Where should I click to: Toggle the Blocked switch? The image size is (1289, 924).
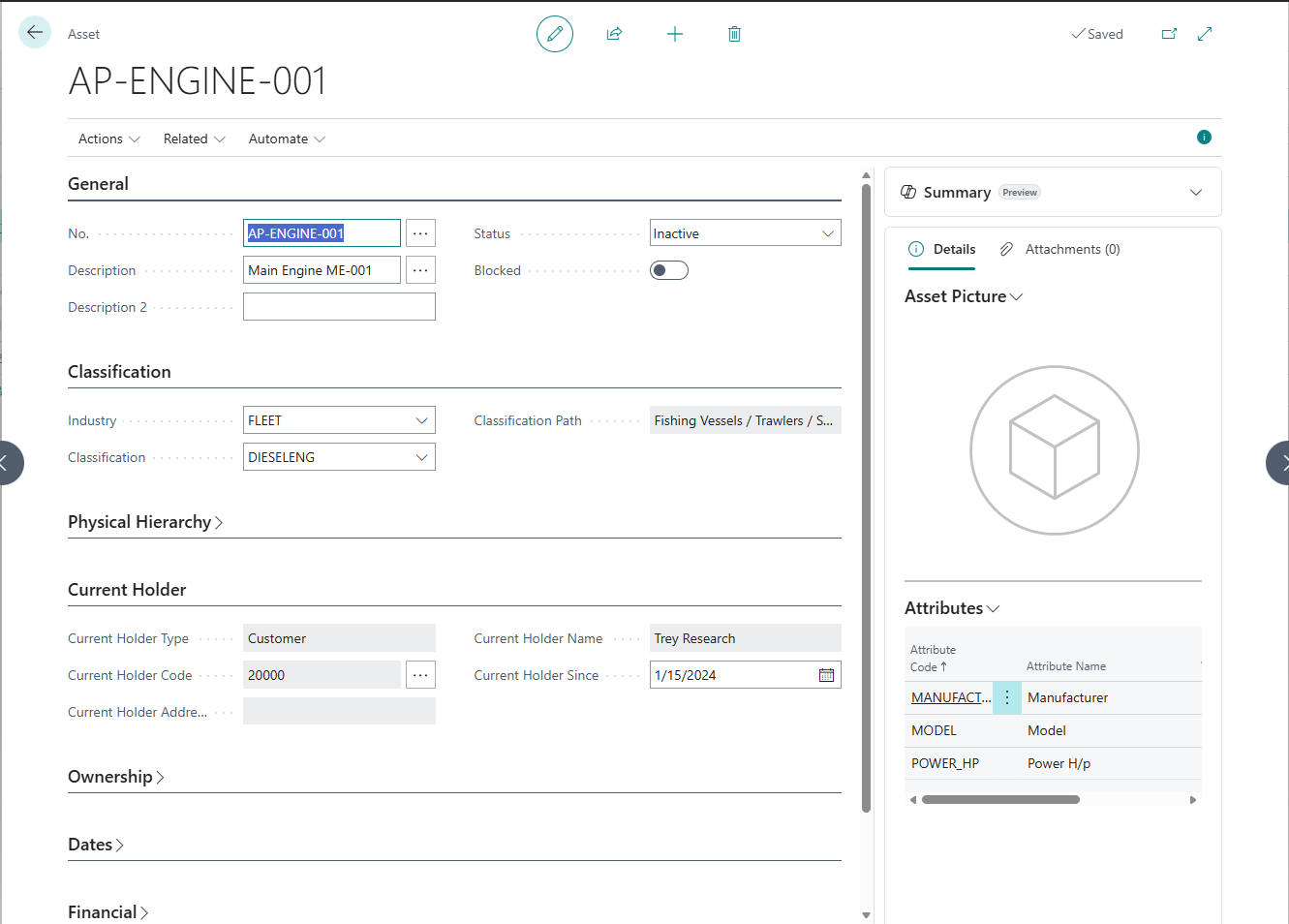pyautogui.click(x=668, y=270)
